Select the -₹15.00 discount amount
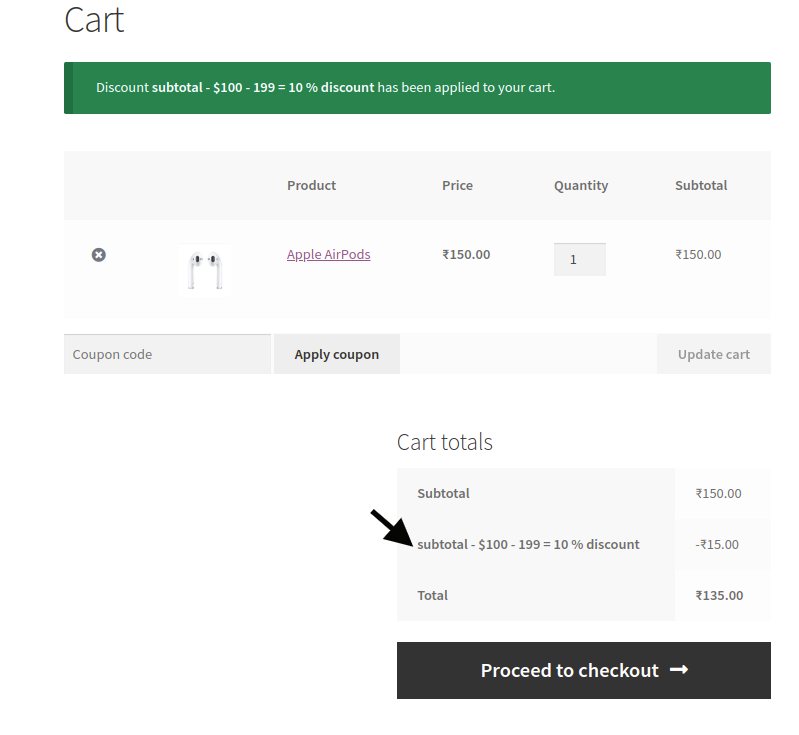 tap(717, 544)
